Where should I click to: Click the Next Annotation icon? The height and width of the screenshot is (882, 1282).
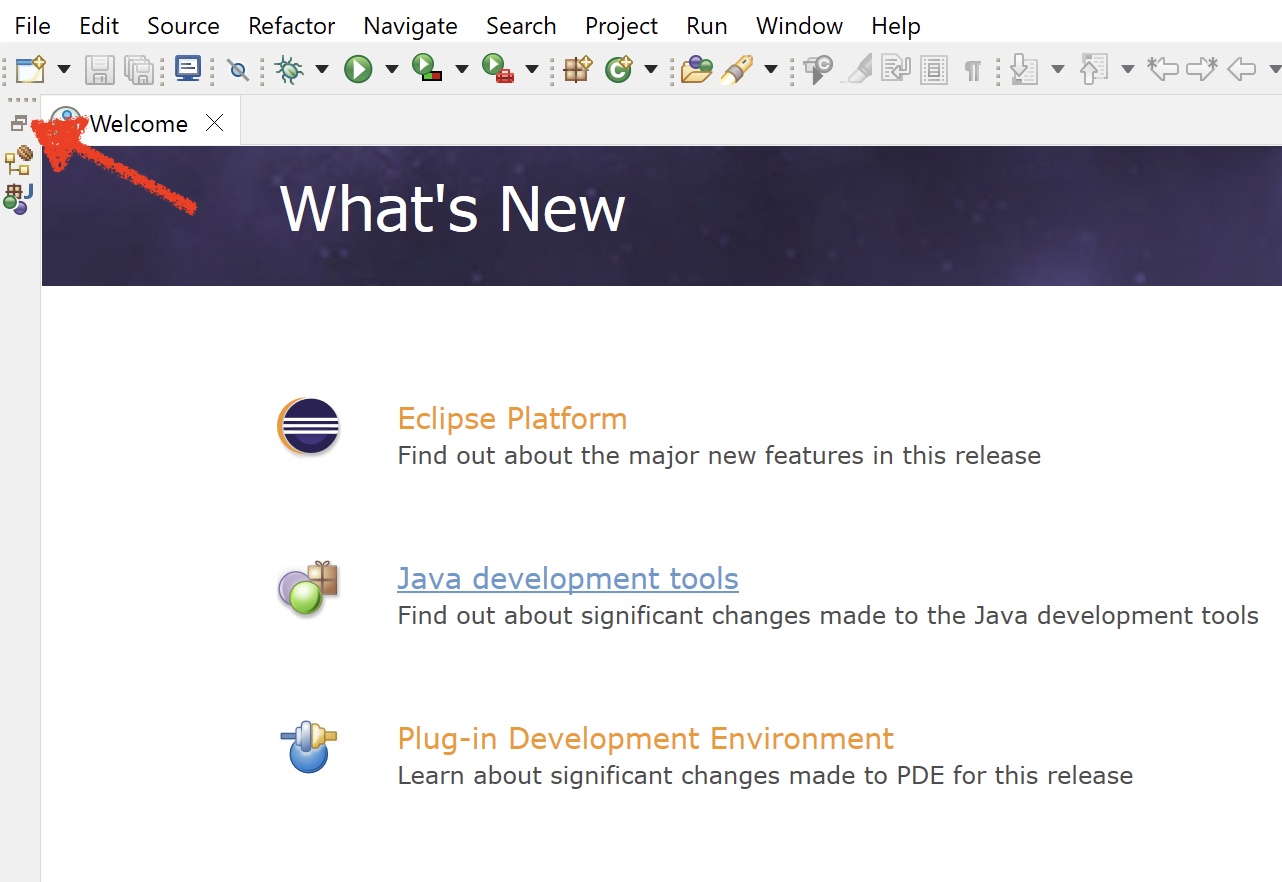coord(1025,69)
